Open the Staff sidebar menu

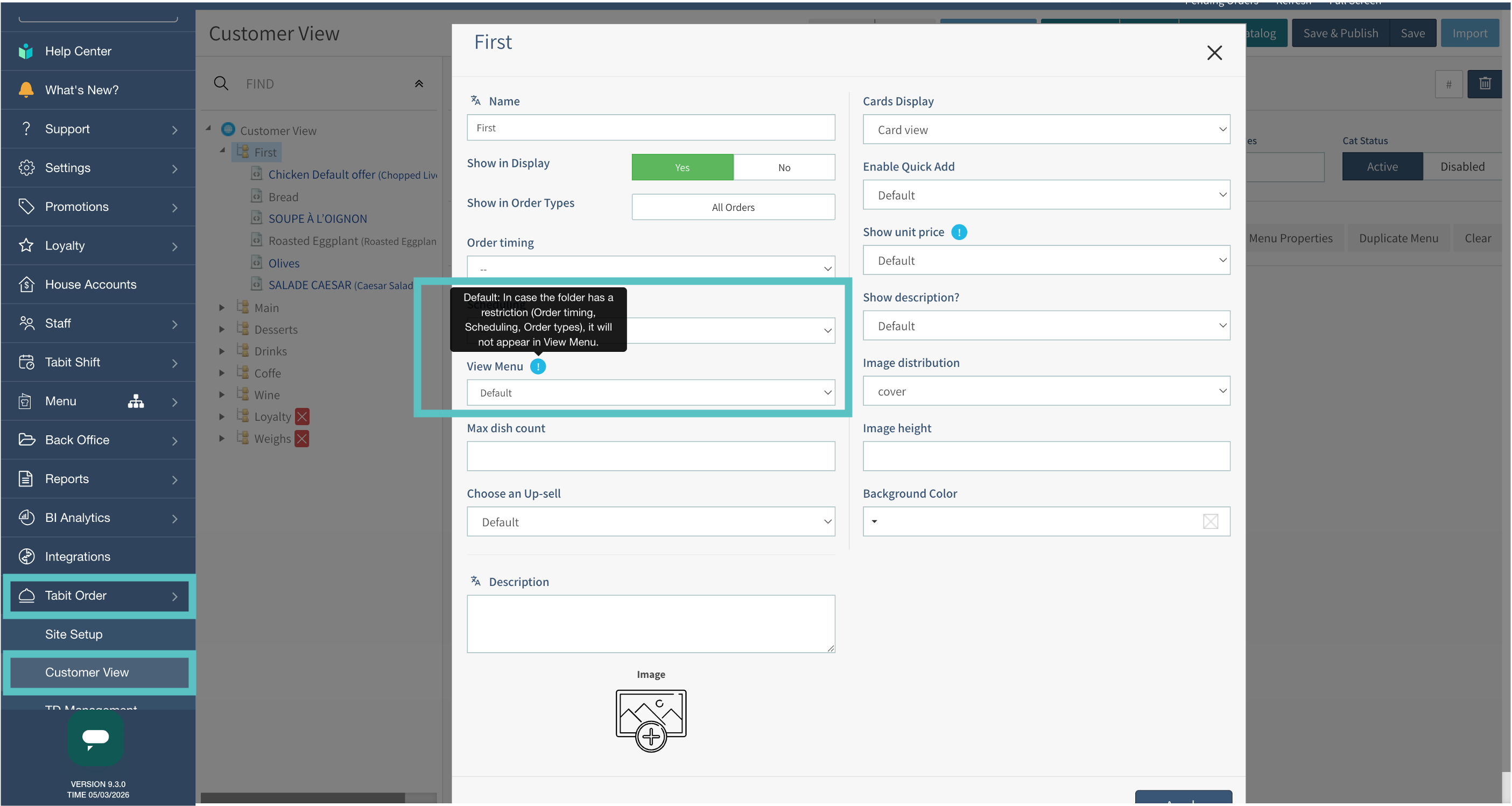98,323
